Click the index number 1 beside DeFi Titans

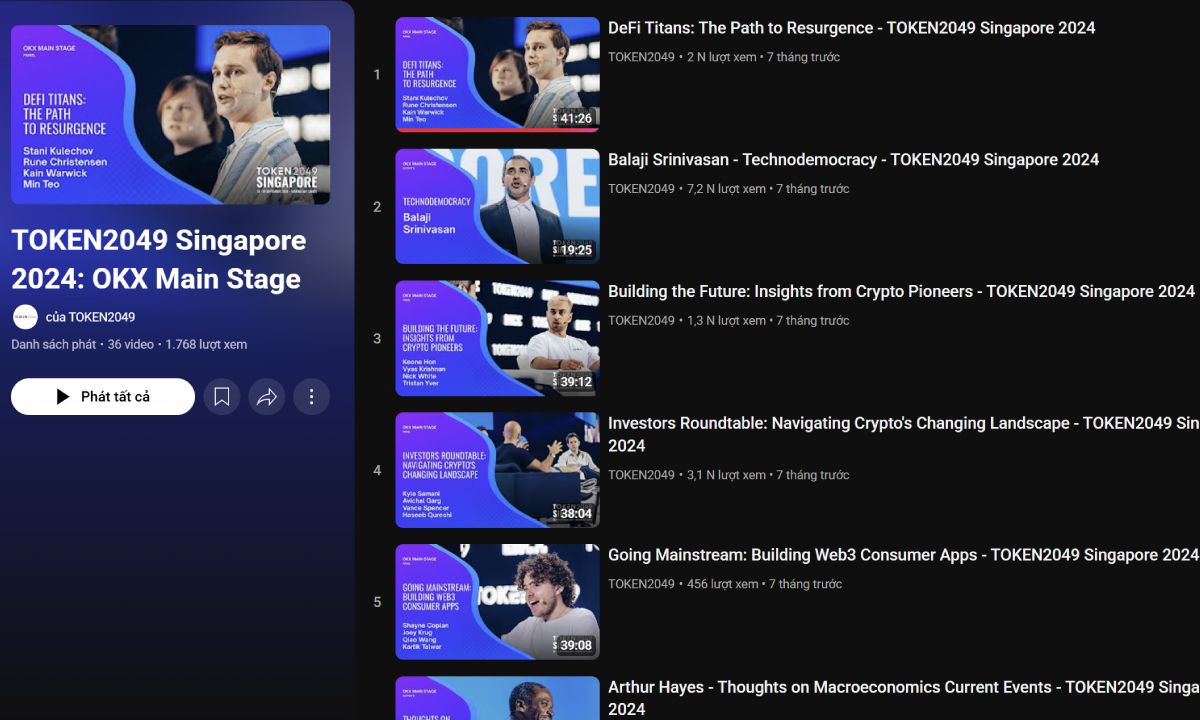tap(377, 75)
